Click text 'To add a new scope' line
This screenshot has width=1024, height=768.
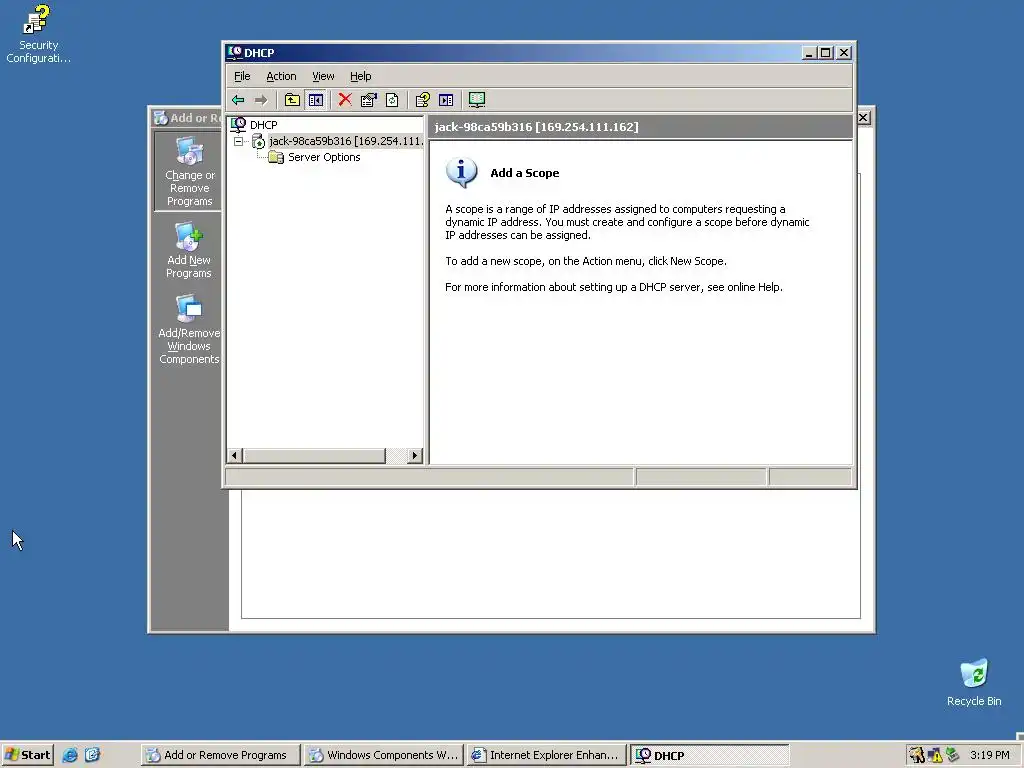point(586,261)
